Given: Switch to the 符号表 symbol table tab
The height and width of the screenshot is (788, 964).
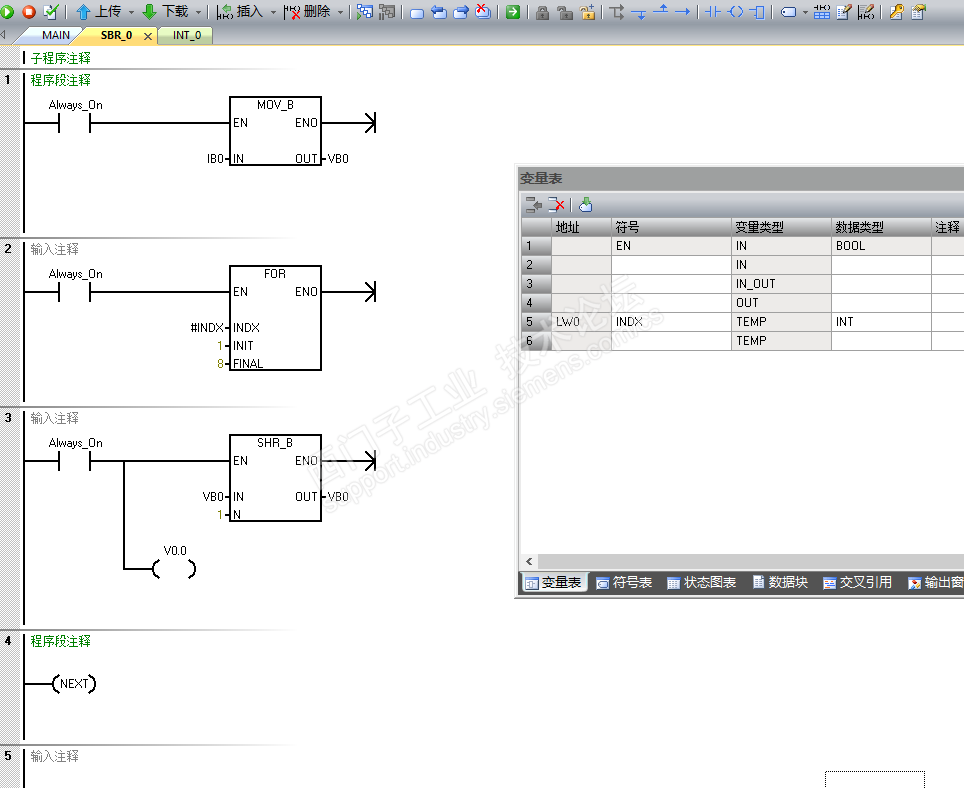Looking at the screenshot, I should point(625,582).
